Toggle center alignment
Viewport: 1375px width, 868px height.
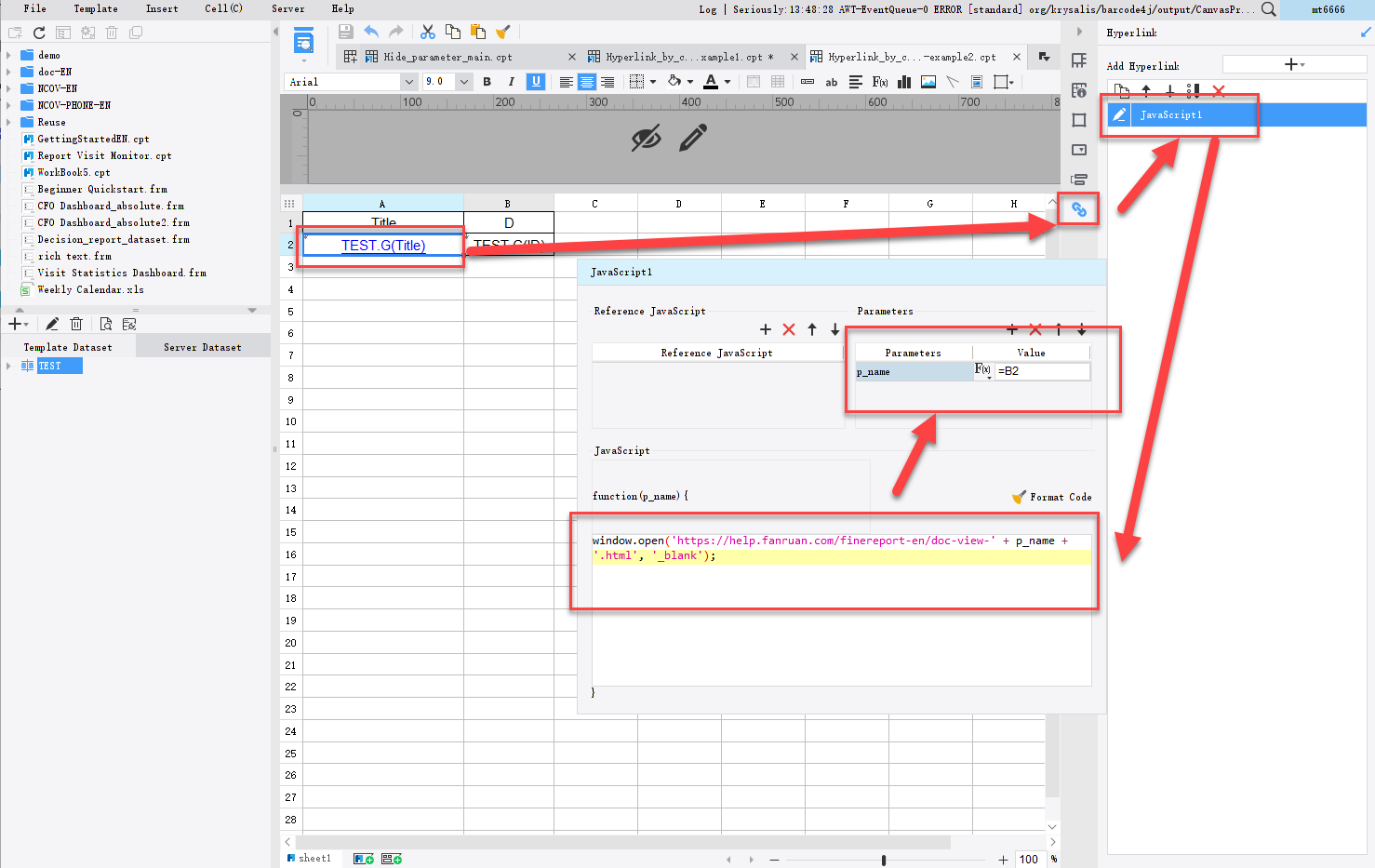point(586,82)
